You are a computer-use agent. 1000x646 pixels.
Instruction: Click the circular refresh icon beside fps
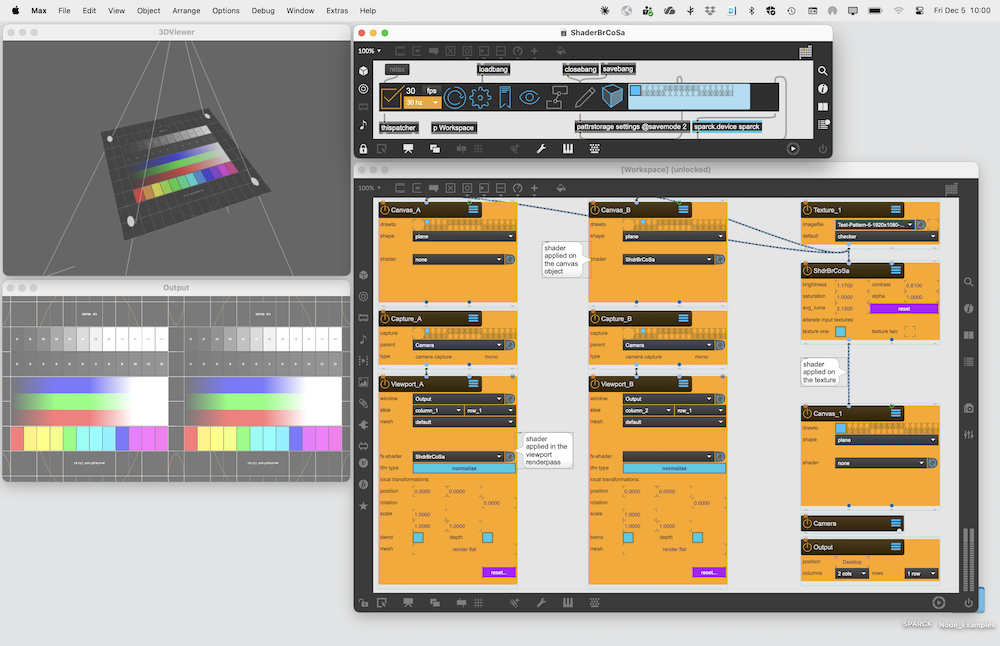(x=455, y=97)
